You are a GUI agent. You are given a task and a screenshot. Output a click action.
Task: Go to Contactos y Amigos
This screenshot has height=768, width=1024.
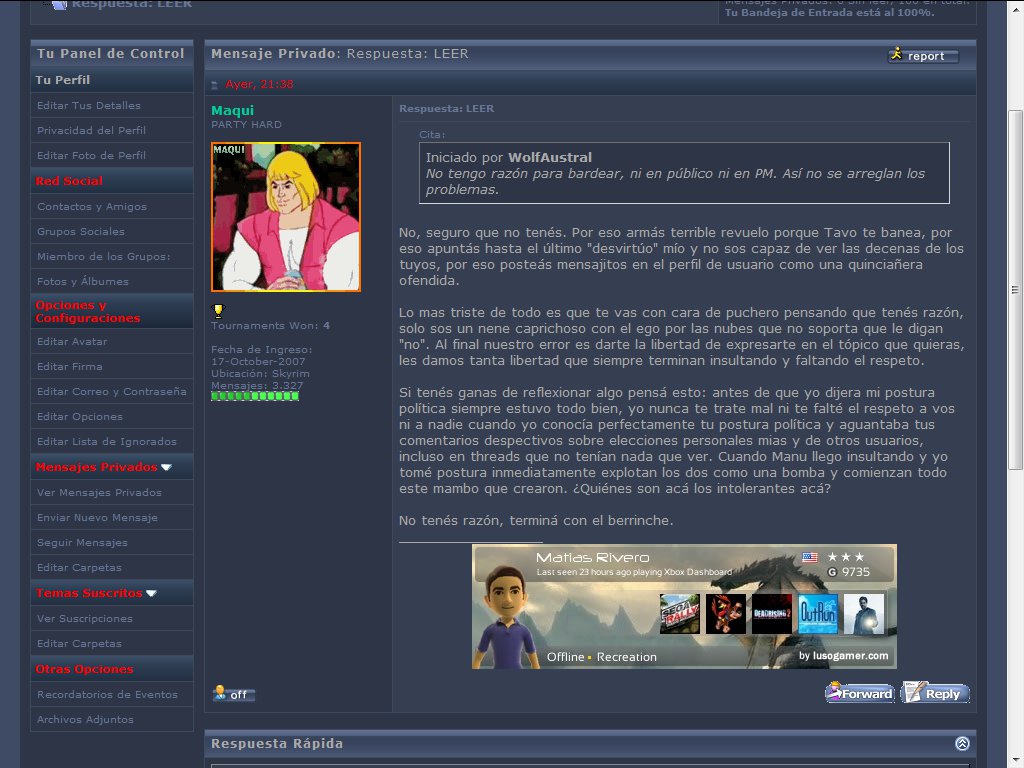click(92, 206)
